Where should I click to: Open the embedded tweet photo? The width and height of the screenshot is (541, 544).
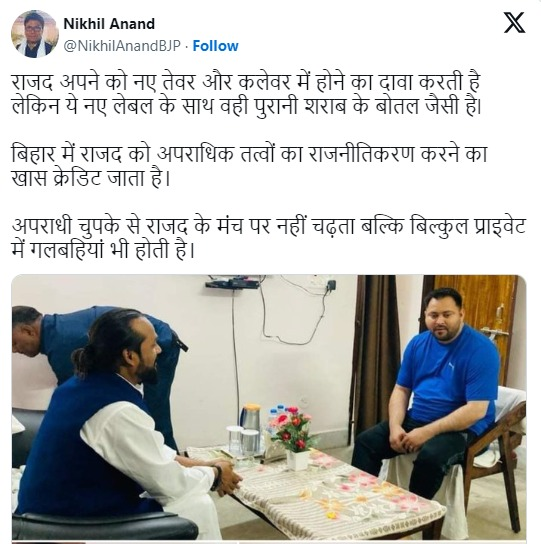pos(269,409)
